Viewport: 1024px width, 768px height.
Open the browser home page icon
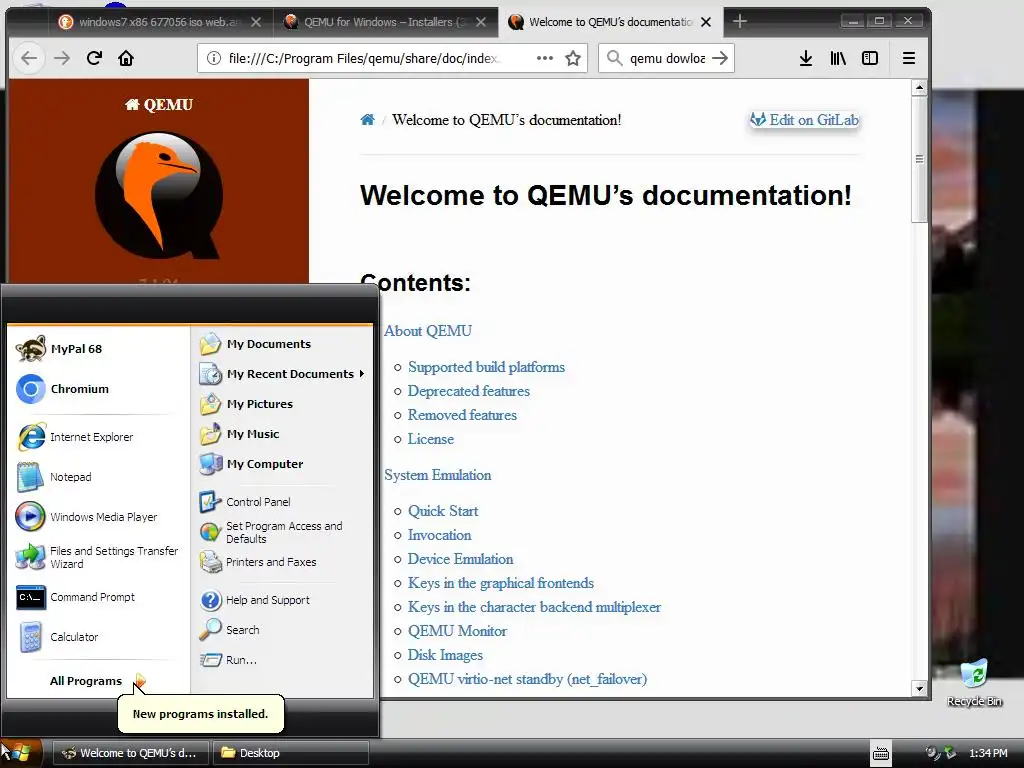coord(126,58)
